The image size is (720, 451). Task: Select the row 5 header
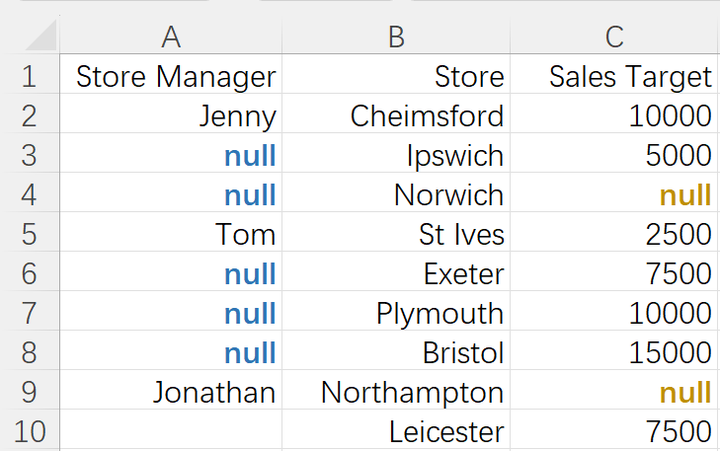point(29,234)
